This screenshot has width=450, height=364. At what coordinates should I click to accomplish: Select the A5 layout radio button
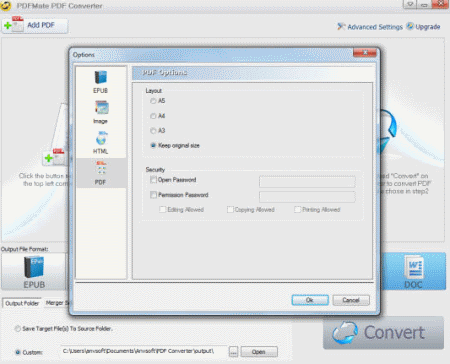click(x=153, y=101)
